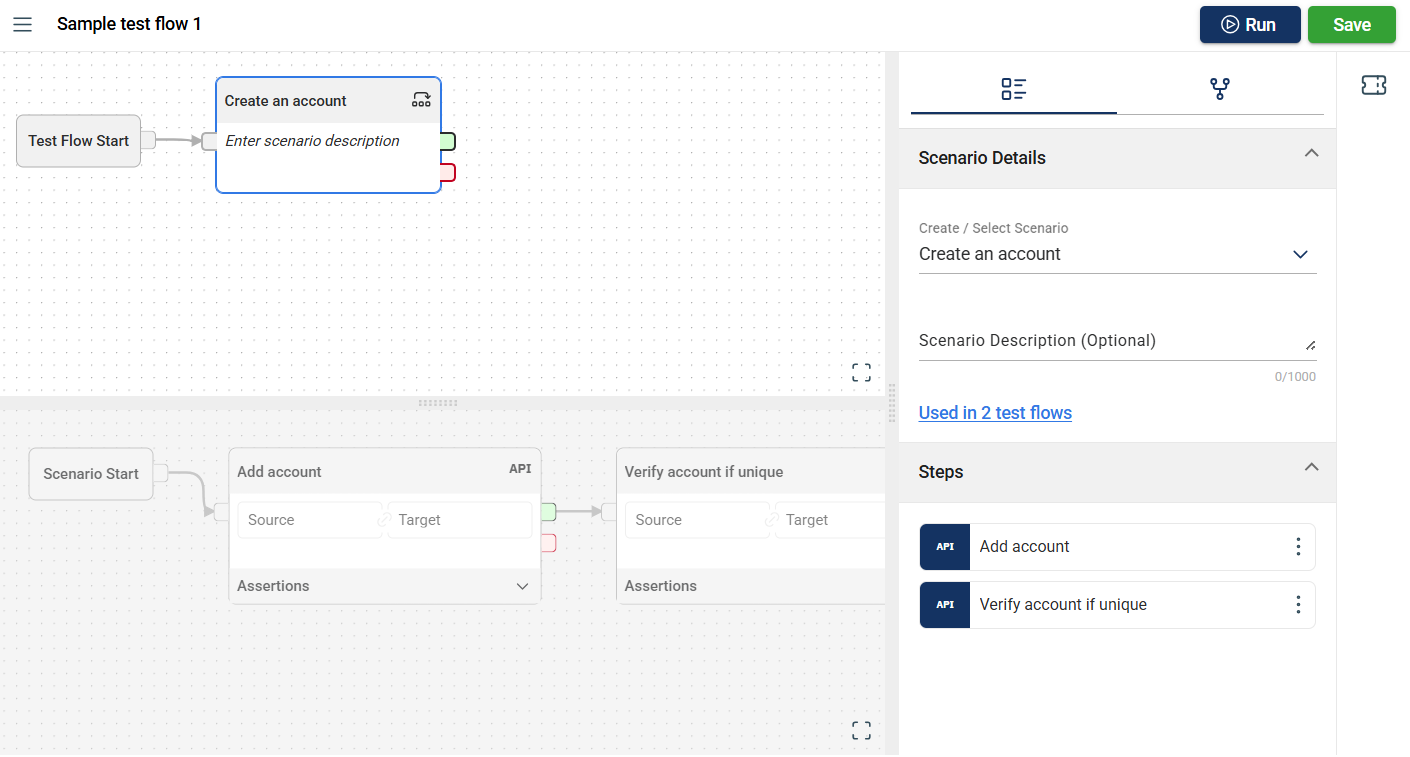Click the API icon beside Add account step
This screenshot has width=1410, height=757.
[x=945, y=547]
